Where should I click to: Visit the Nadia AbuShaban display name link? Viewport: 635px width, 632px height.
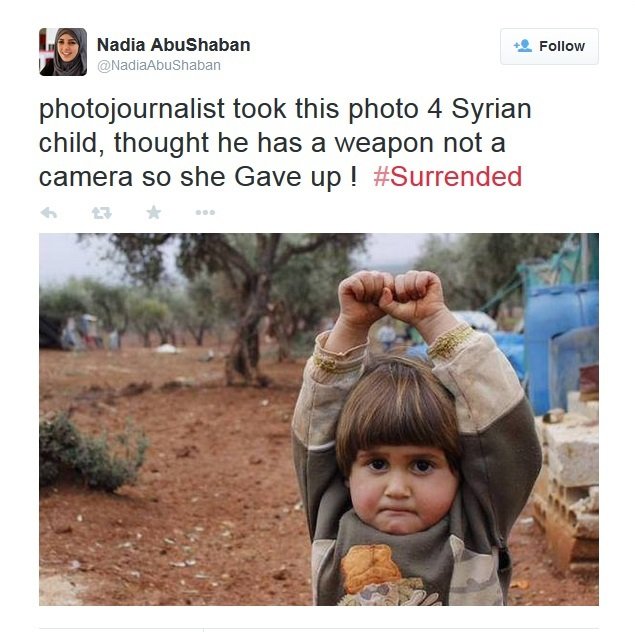click(x=174, y=45)
